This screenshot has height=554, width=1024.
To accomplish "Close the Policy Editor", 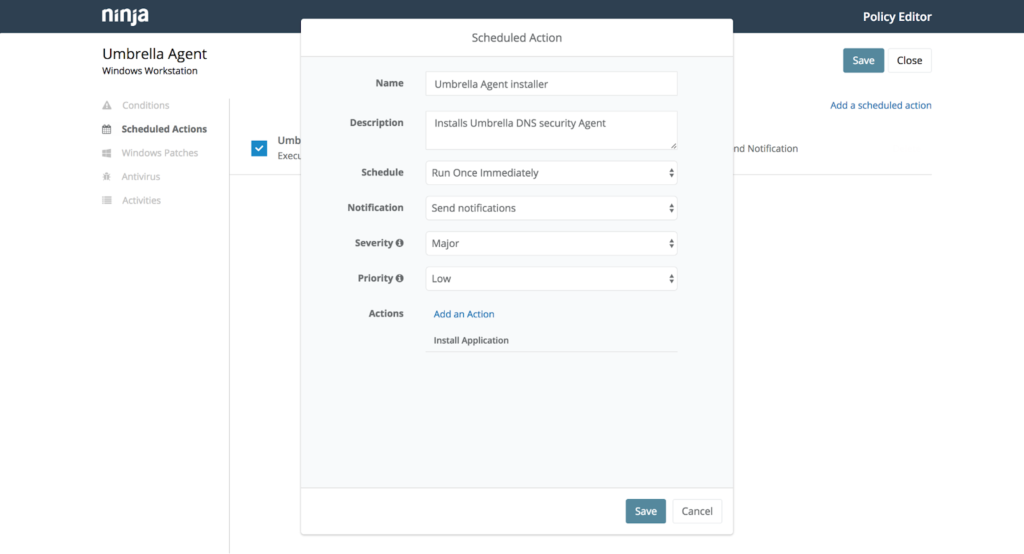I will pos(909,60).
